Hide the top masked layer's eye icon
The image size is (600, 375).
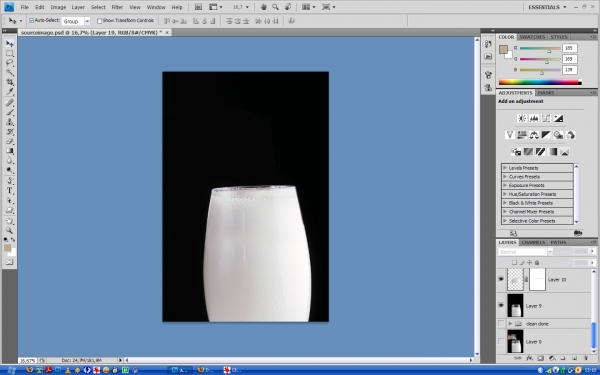[x=501, y=279]
